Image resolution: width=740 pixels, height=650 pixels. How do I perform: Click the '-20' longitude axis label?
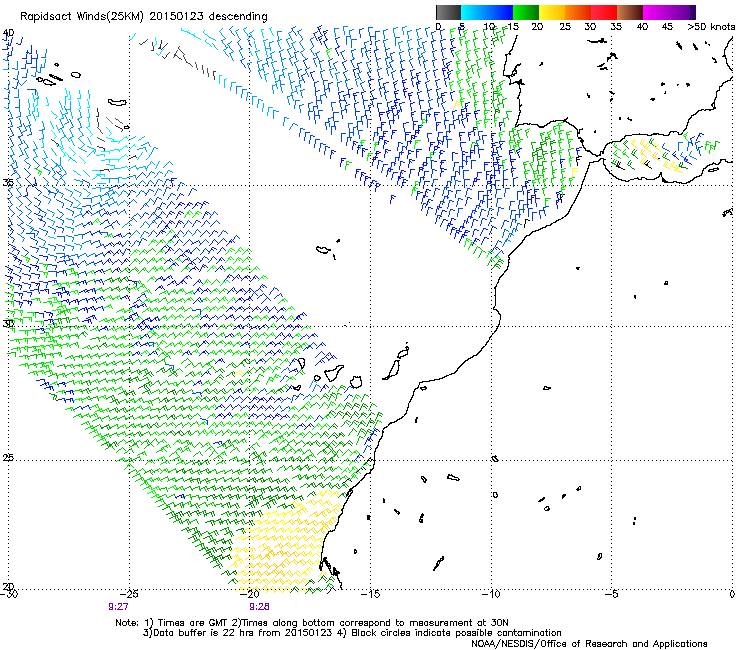tap(250, 594)
